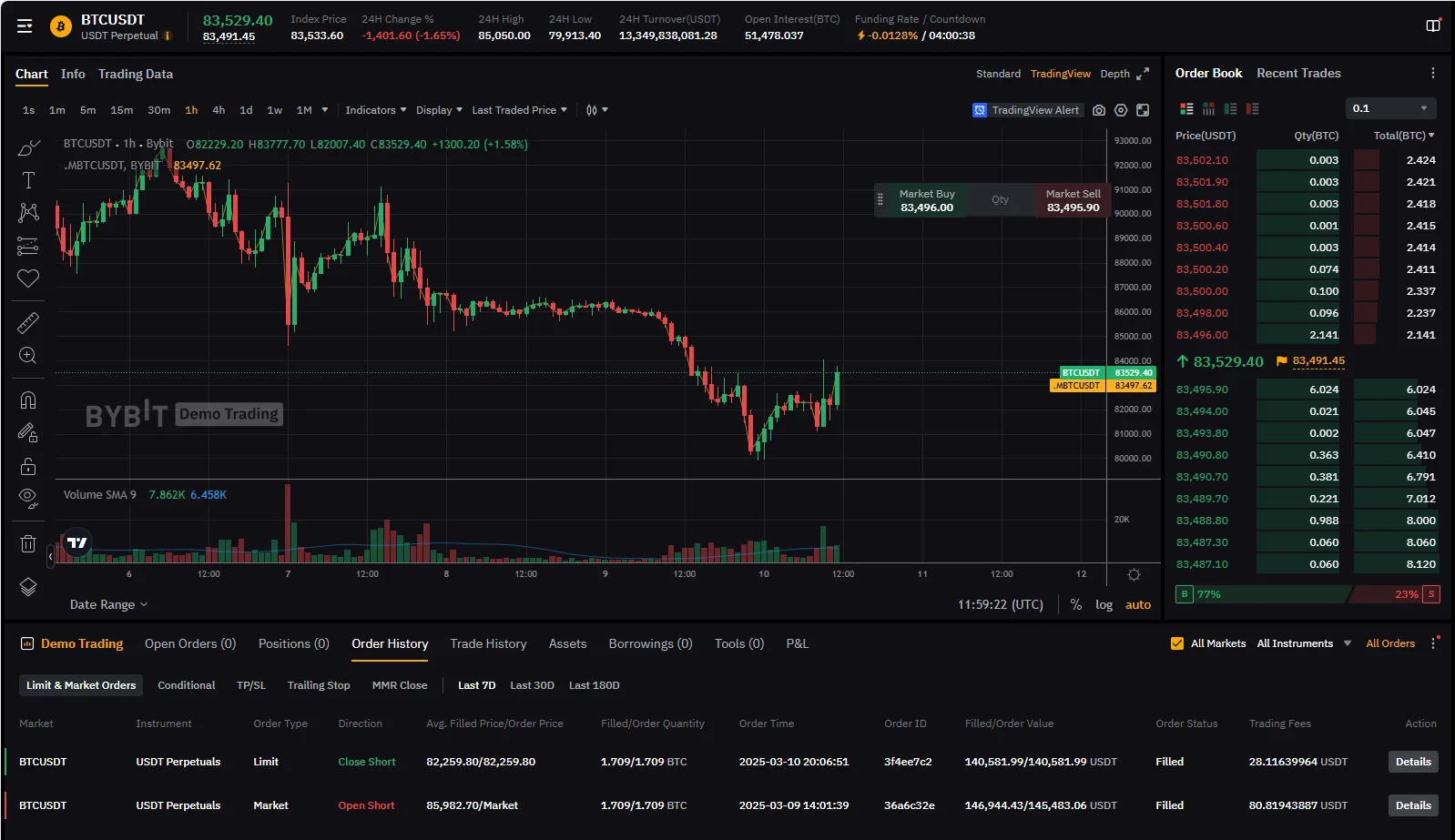Sort by Total(BTC) column dropdown
1455x840 pixels.
1404,136
